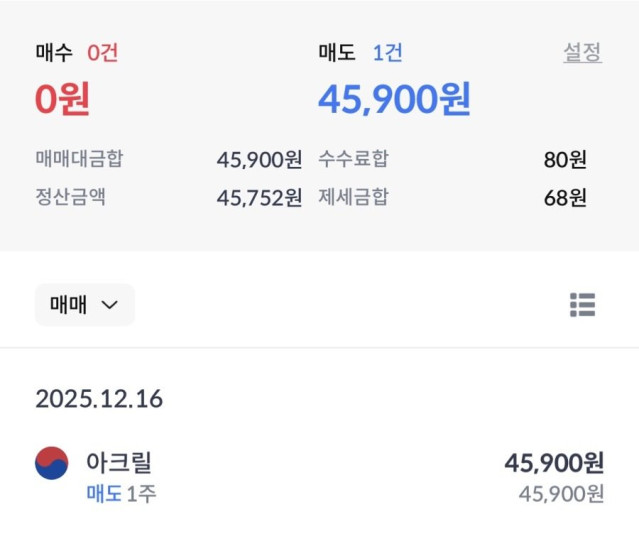
Task: Tap the blue 45,900원 sell total
Action: point(394,99)
